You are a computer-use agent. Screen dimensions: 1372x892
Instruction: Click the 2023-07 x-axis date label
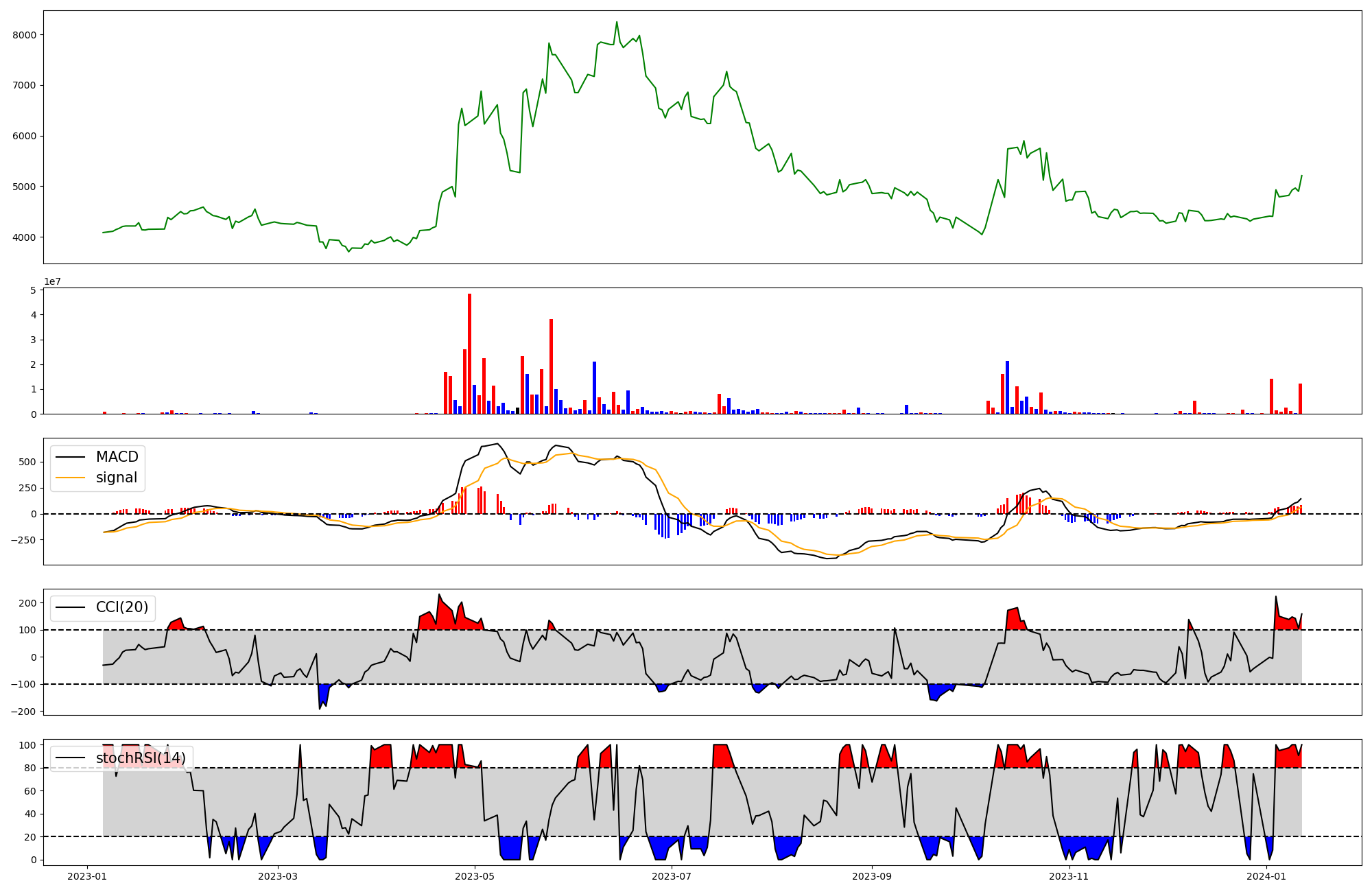(x=672, y=876)
